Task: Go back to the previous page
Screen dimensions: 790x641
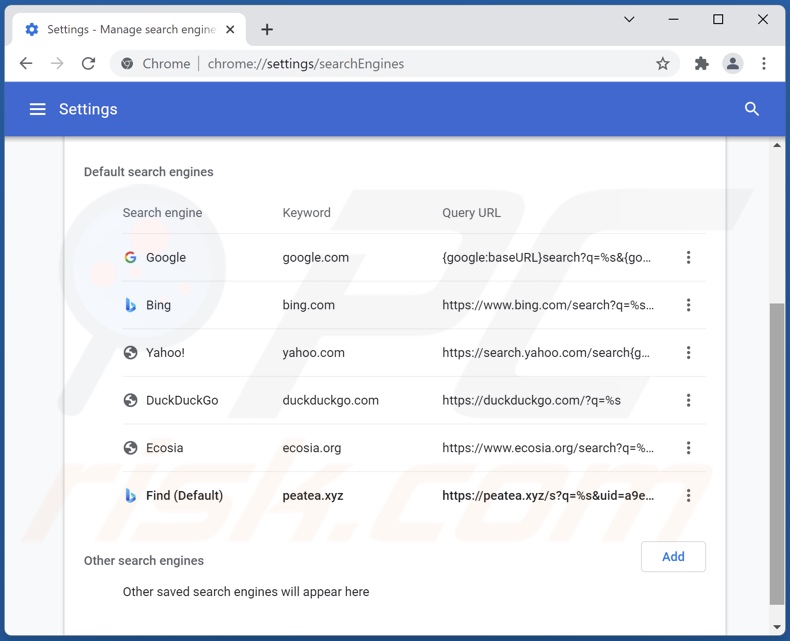Action: click(26, 64)
